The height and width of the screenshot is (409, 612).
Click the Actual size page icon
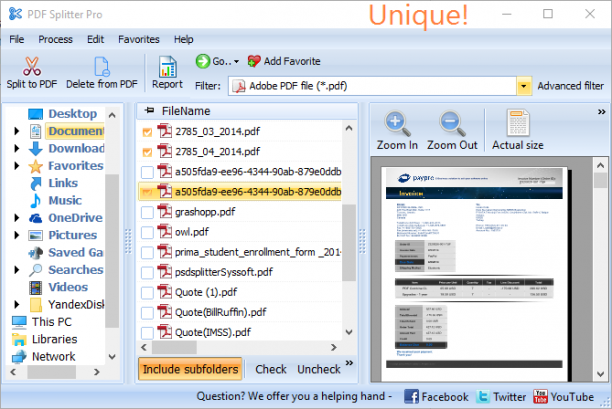(x=518, y=123)
